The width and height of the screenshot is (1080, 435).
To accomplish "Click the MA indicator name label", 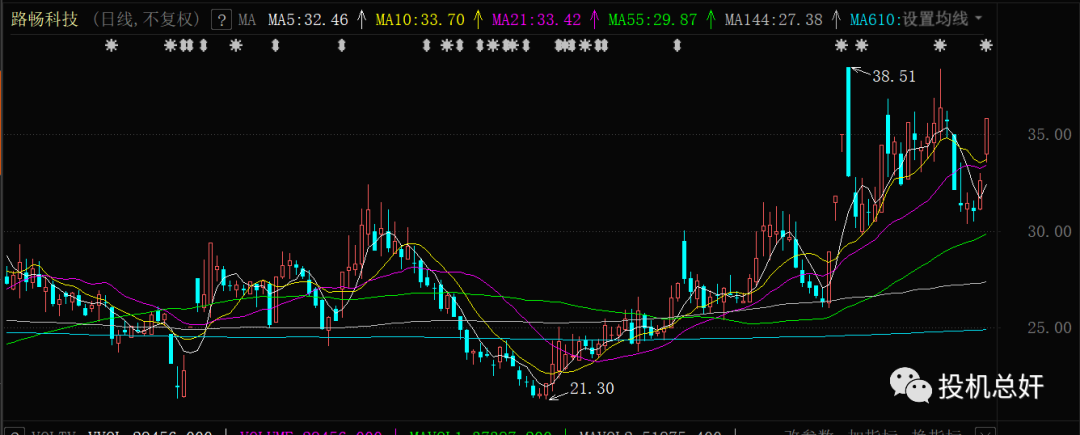I will click(246, 19).
